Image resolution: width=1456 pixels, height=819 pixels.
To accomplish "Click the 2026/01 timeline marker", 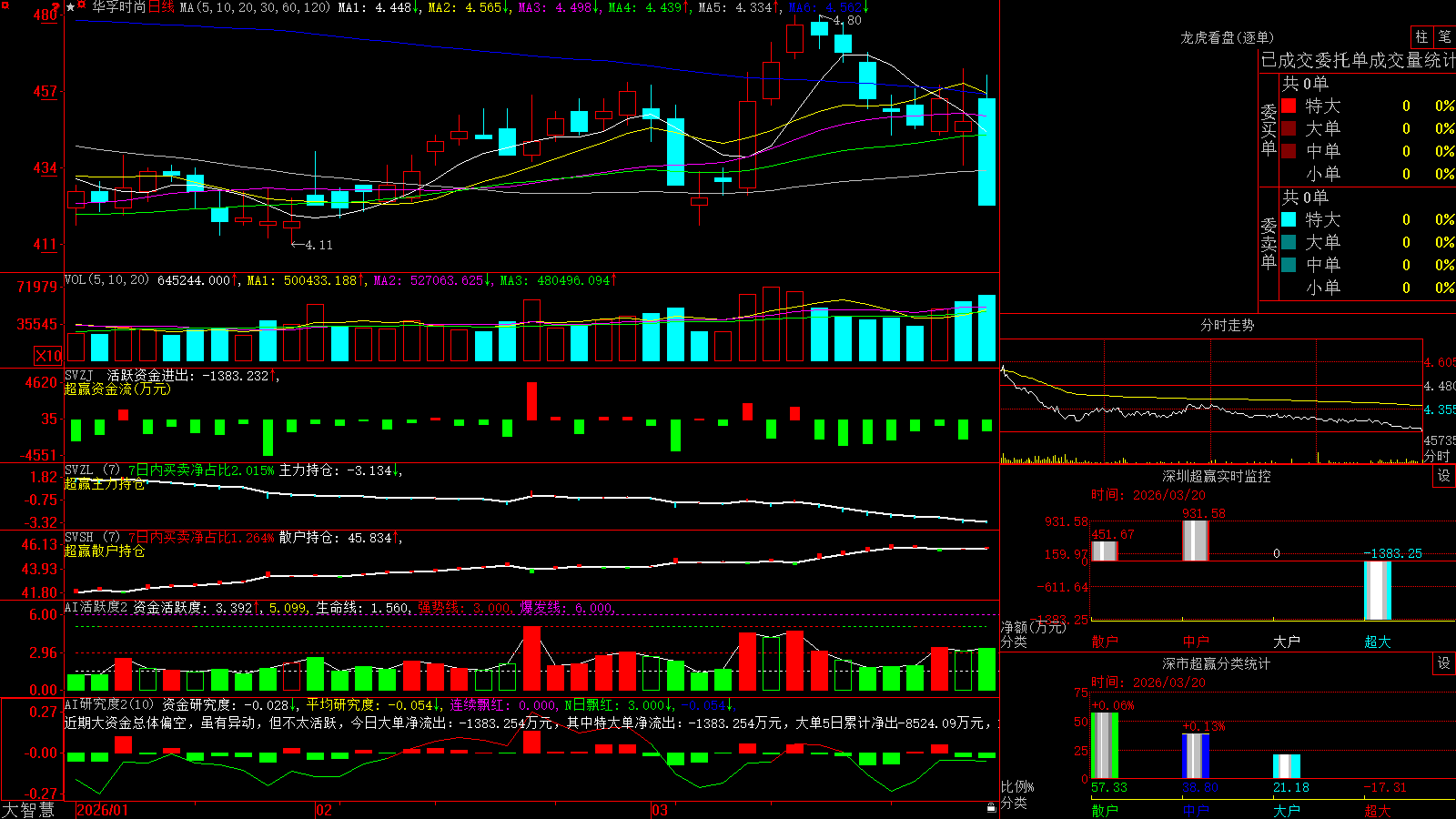I will click(102, 810).
